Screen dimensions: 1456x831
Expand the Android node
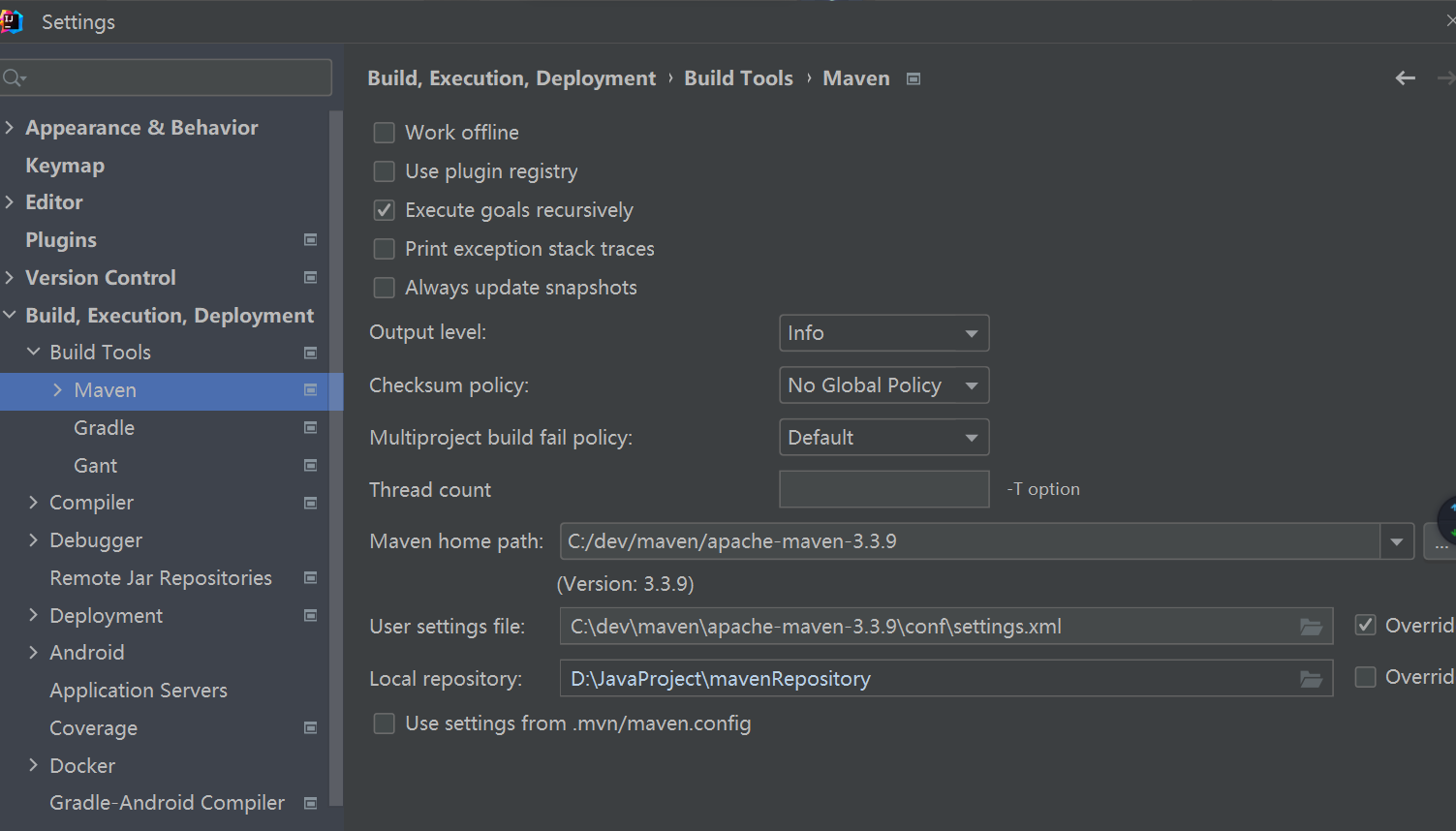(34, 652)
